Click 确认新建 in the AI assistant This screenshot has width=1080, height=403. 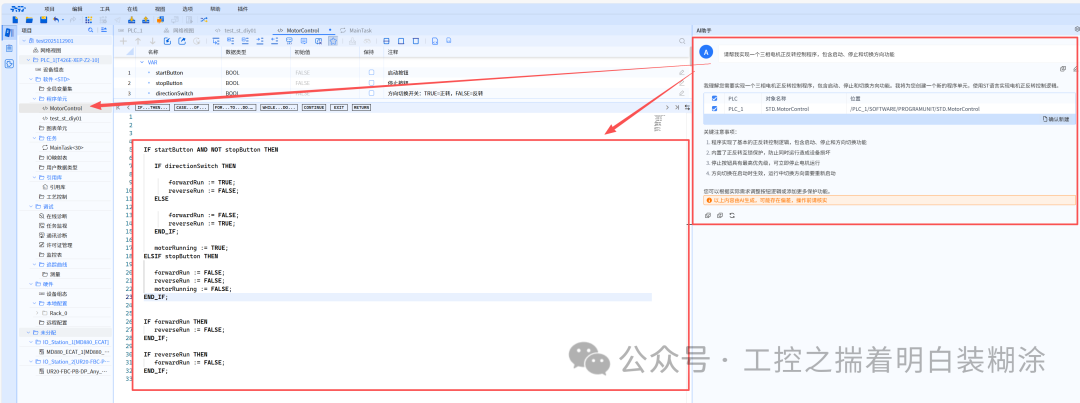point(1057,119)
